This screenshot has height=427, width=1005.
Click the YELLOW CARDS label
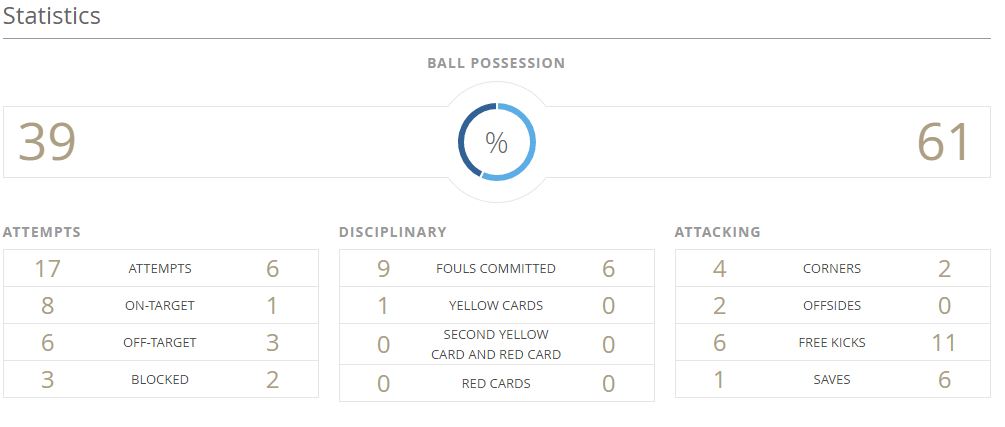496,306
